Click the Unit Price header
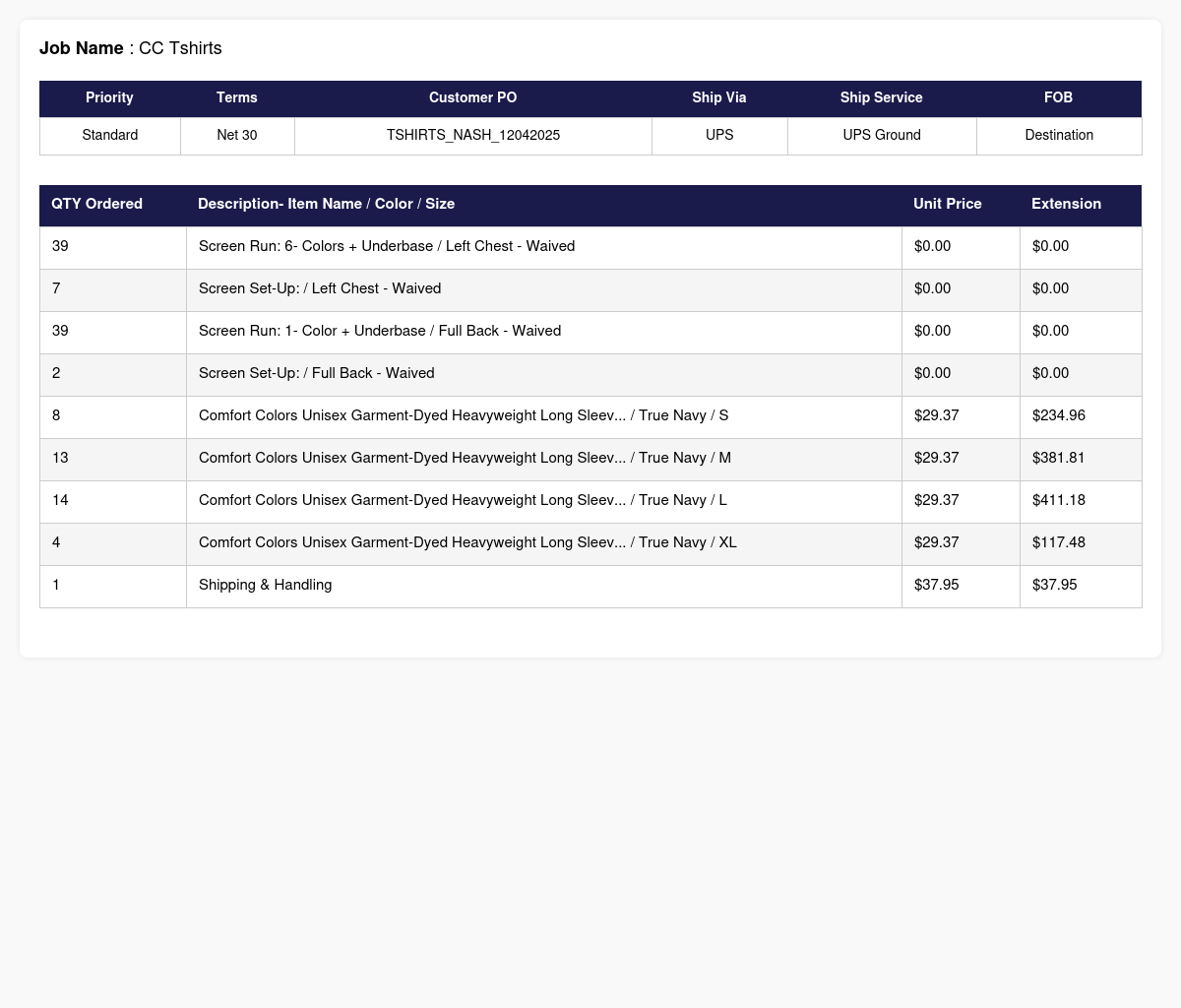The width and height of the screenshot is (1181, 1008). click(961, 205)
